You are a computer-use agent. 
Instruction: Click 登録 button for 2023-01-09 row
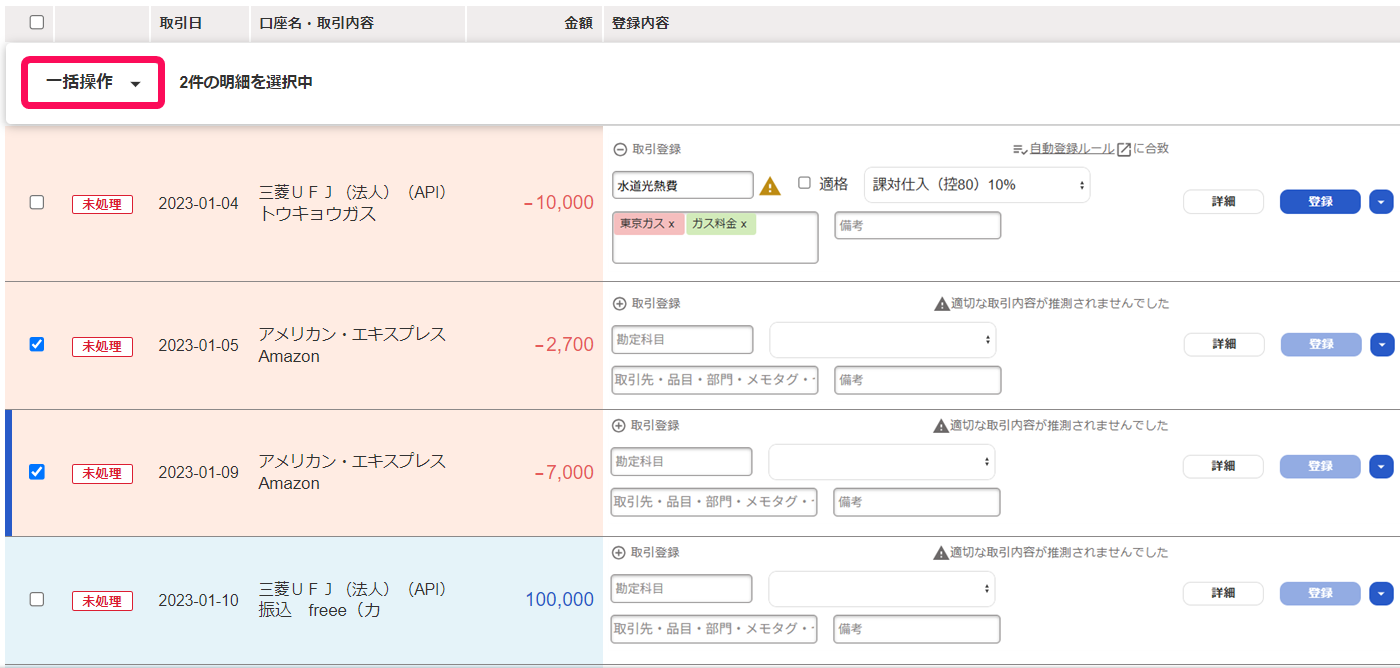(x=1320, y=467)
